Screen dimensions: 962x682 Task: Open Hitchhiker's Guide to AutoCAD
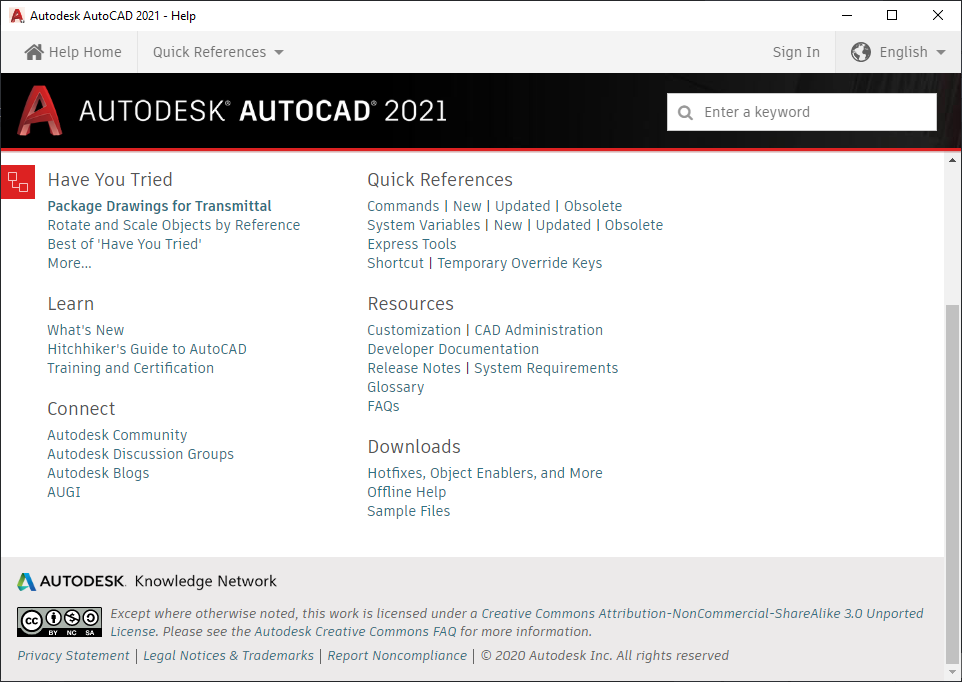(x=147, y=349)
